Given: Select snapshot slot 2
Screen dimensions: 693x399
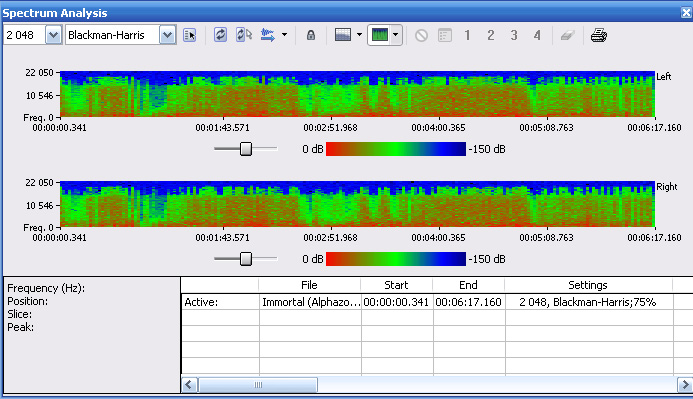Looking at the screenshot, I should (x=491, y=35).
